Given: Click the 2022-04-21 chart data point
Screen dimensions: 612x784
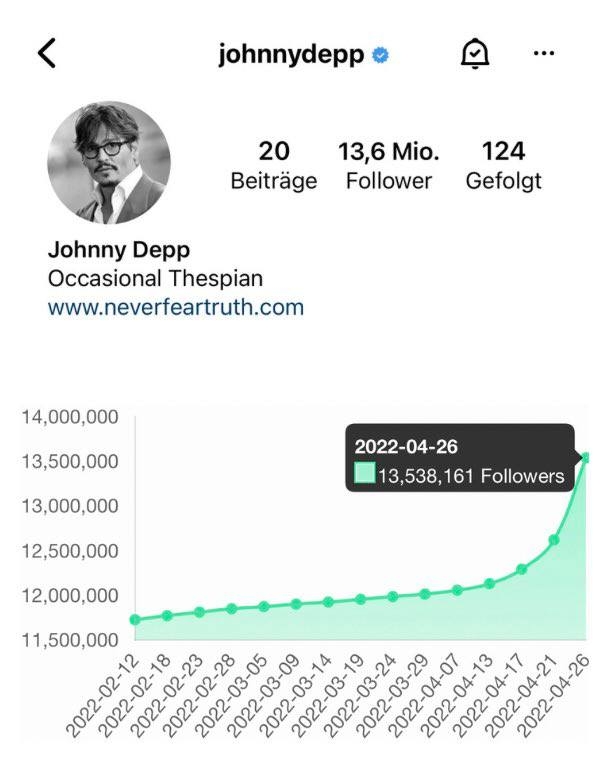Looking at the screenshot, I should [554, 540].
